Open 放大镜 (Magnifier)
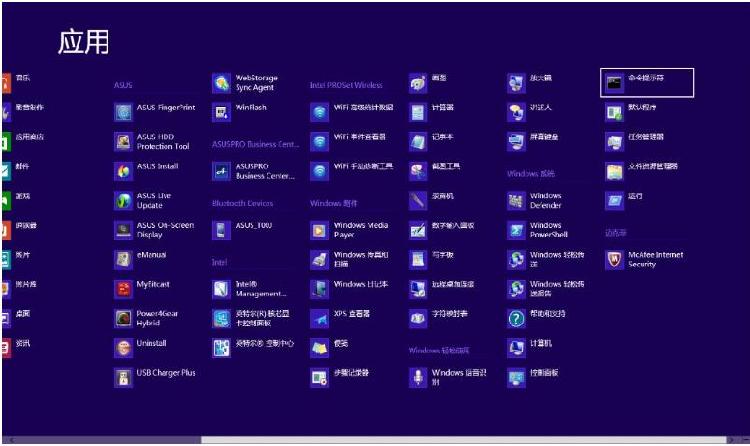 (x=529, y=83)
